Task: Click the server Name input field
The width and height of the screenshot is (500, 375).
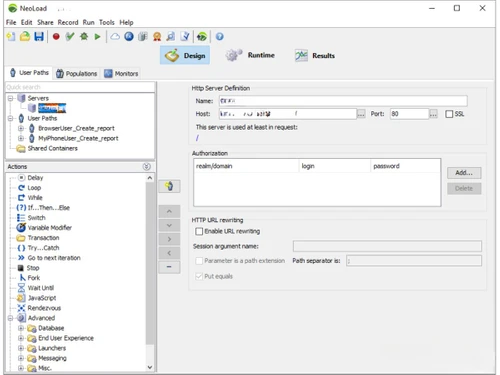Action: 343,101
